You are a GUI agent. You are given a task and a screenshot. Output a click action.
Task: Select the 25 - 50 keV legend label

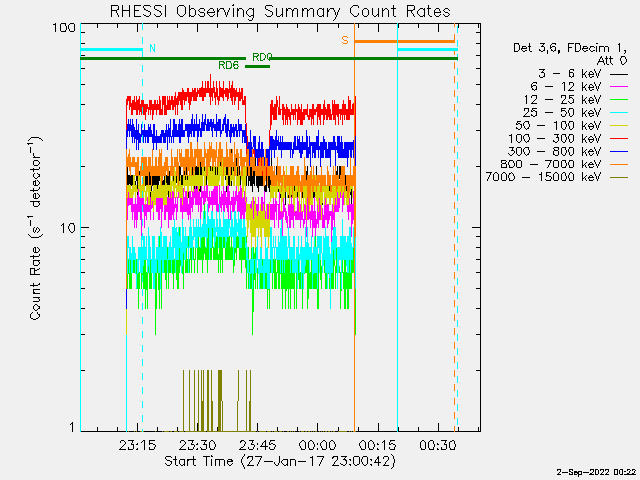(562, 113)
